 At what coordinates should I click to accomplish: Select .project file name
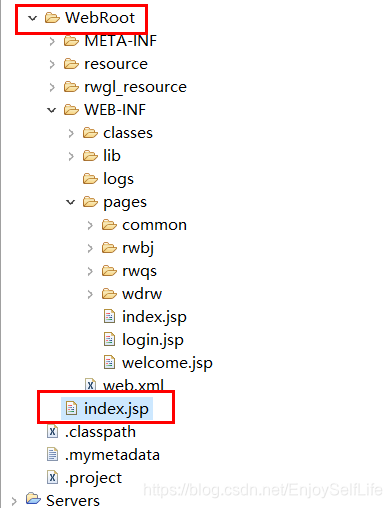[x=93, y=478]
